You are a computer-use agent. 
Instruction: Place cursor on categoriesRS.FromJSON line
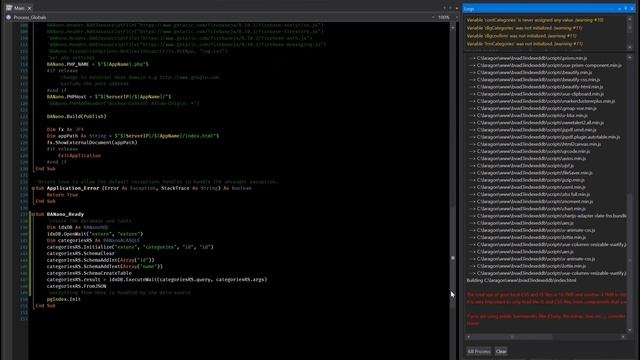pyautogui.click(x=76, y=286)
